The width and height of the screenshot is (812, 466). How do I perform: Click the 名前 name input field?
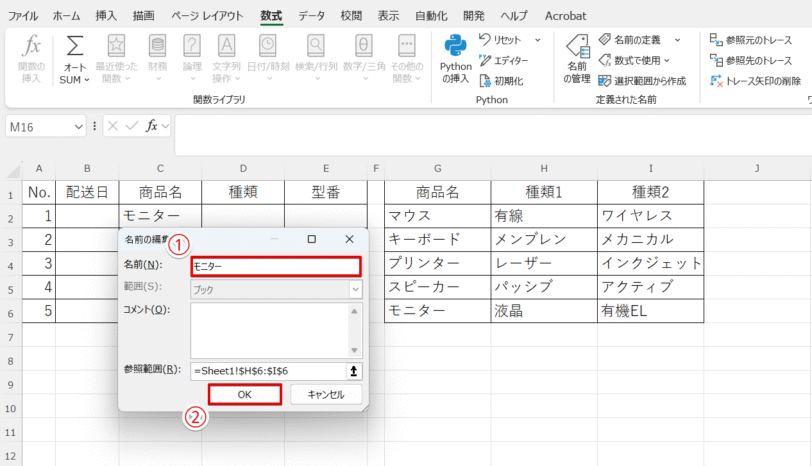(x=275, y=266)
